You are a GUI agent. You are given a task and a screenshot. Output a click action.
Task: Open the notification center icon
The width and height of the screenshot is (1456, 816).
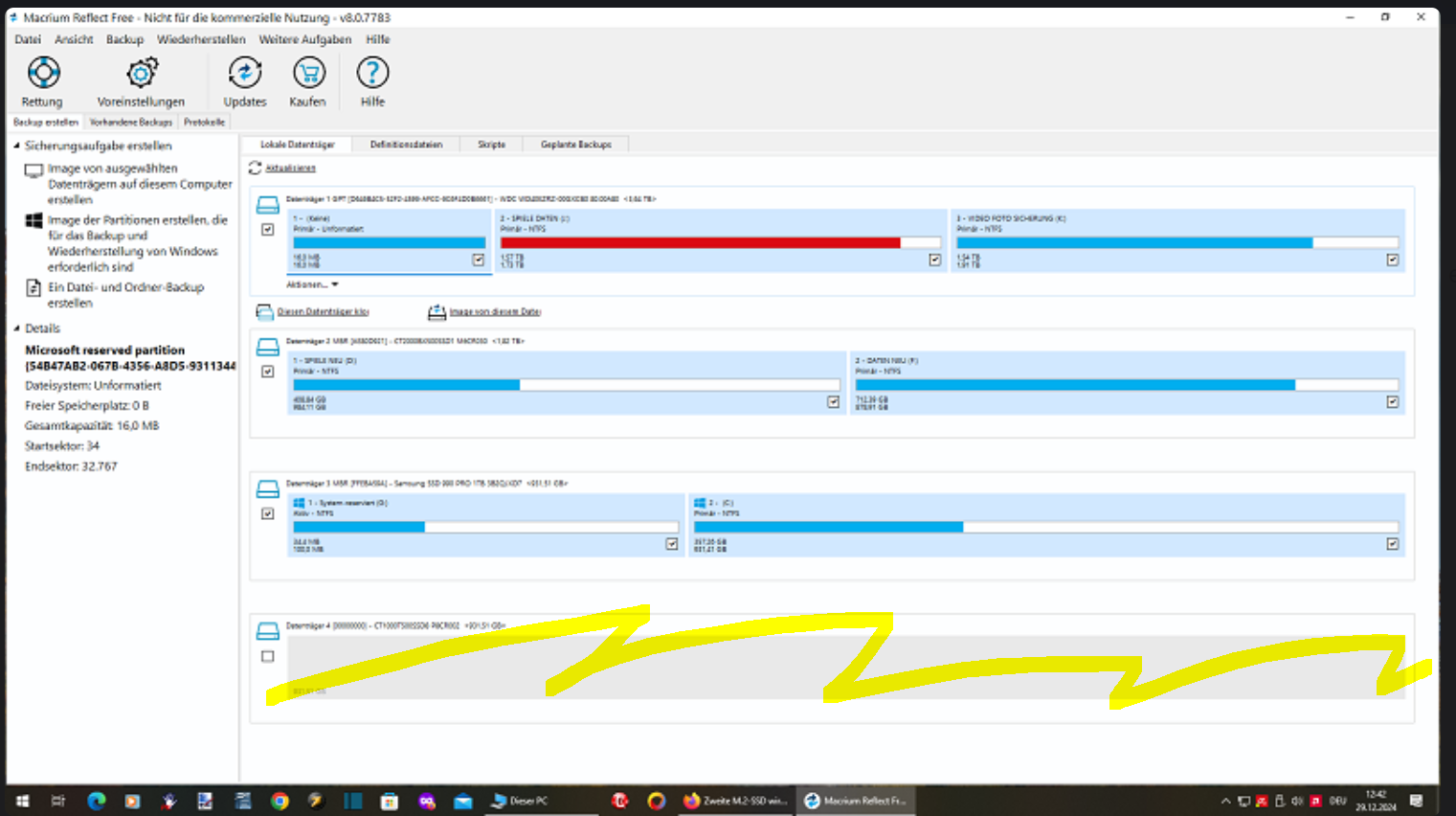coord(1417,801)
